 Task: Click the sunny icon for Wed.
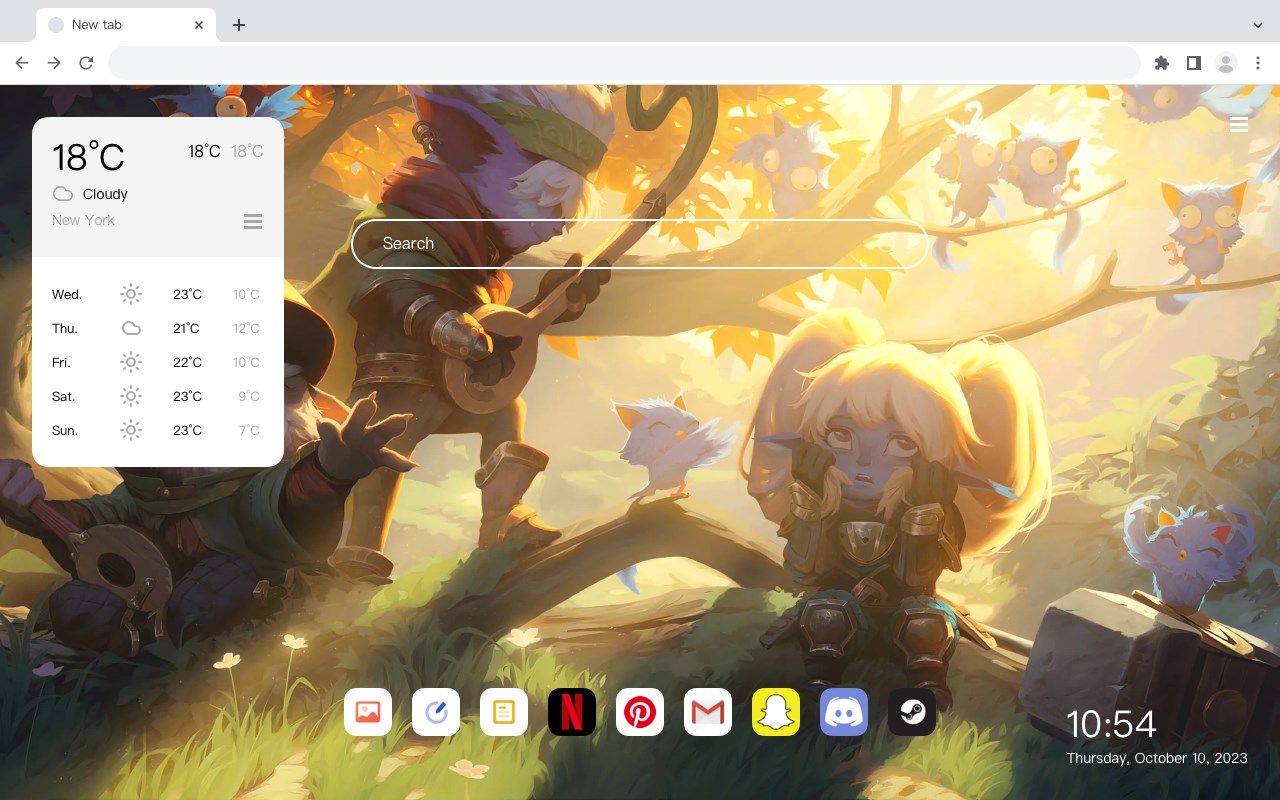pyautogui.click(x=131, y=294)
